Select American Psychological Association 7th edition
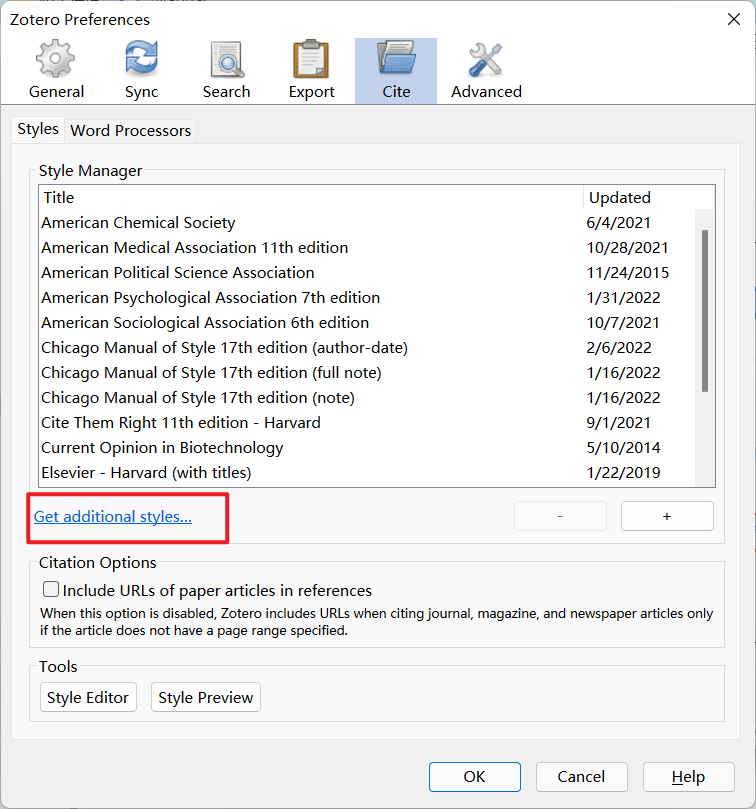This screenshot has width=756, height=809. 367,298
